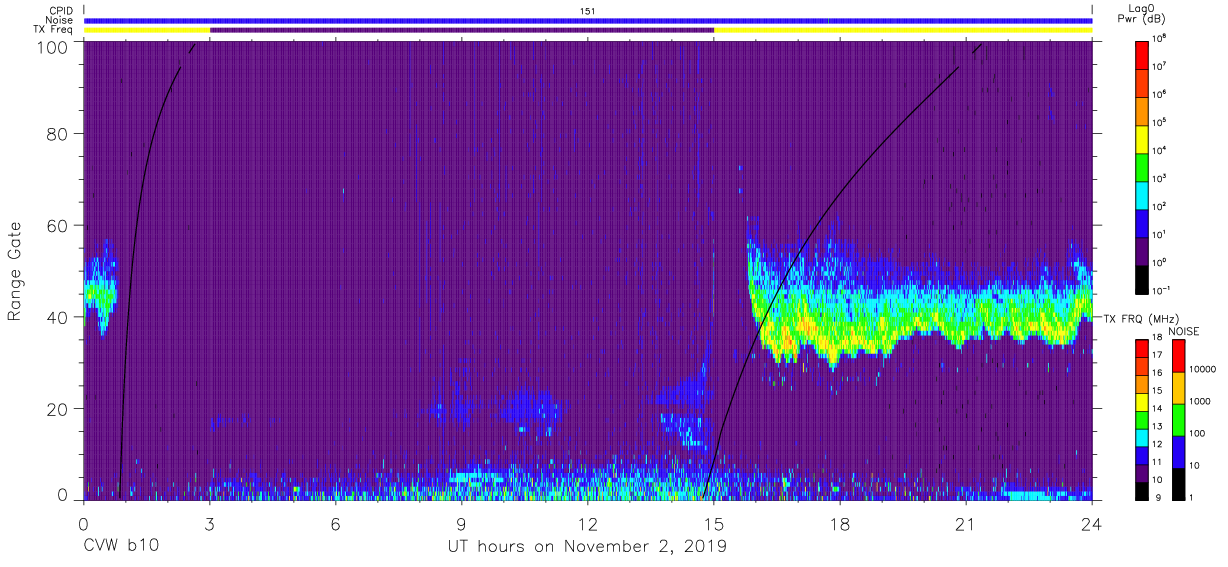This screenshot has width=1228, height=567.
Task: Pick the cyan band of the power colorbar
Action: 1142,194
